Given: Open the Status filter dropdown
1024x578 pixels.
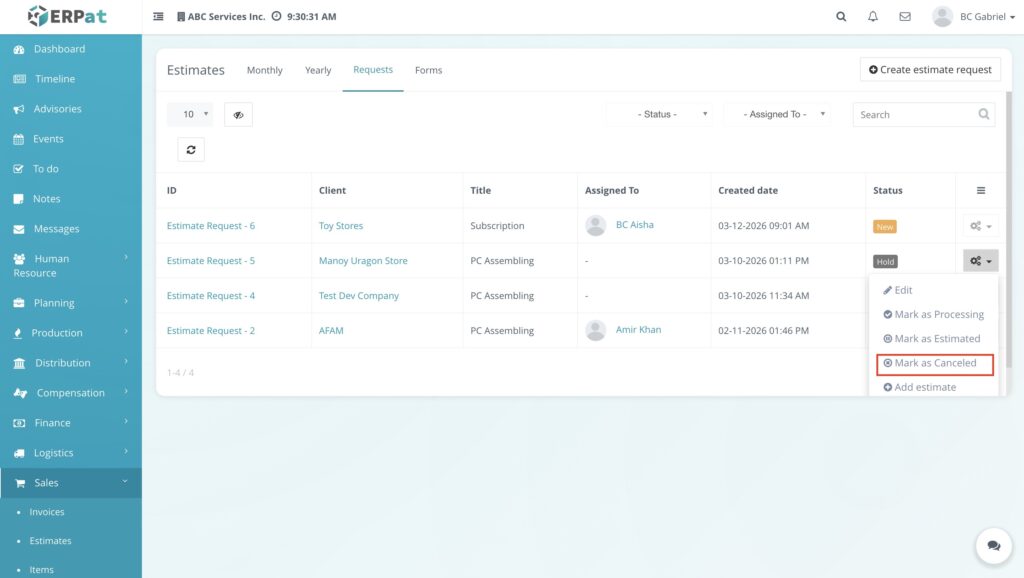Looking at the screenshot, I should click(660, 114).
